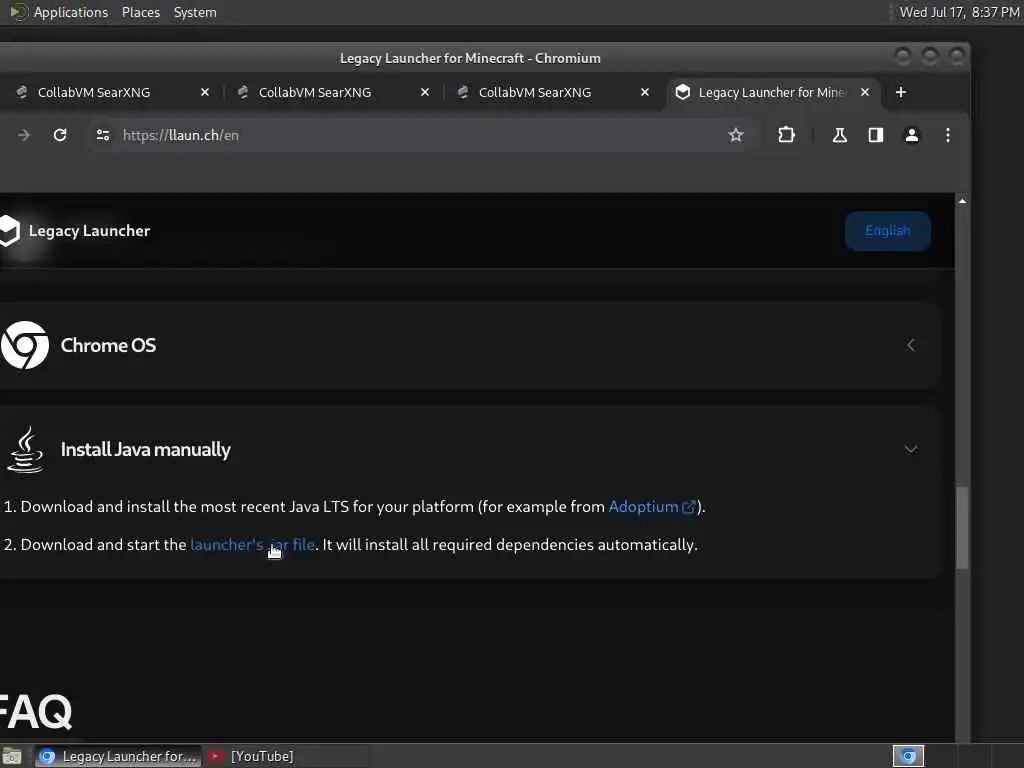This screenshot has width=1024, height=768.
Task: Bookmark this page with the star icon
Action: click(736, 135)
